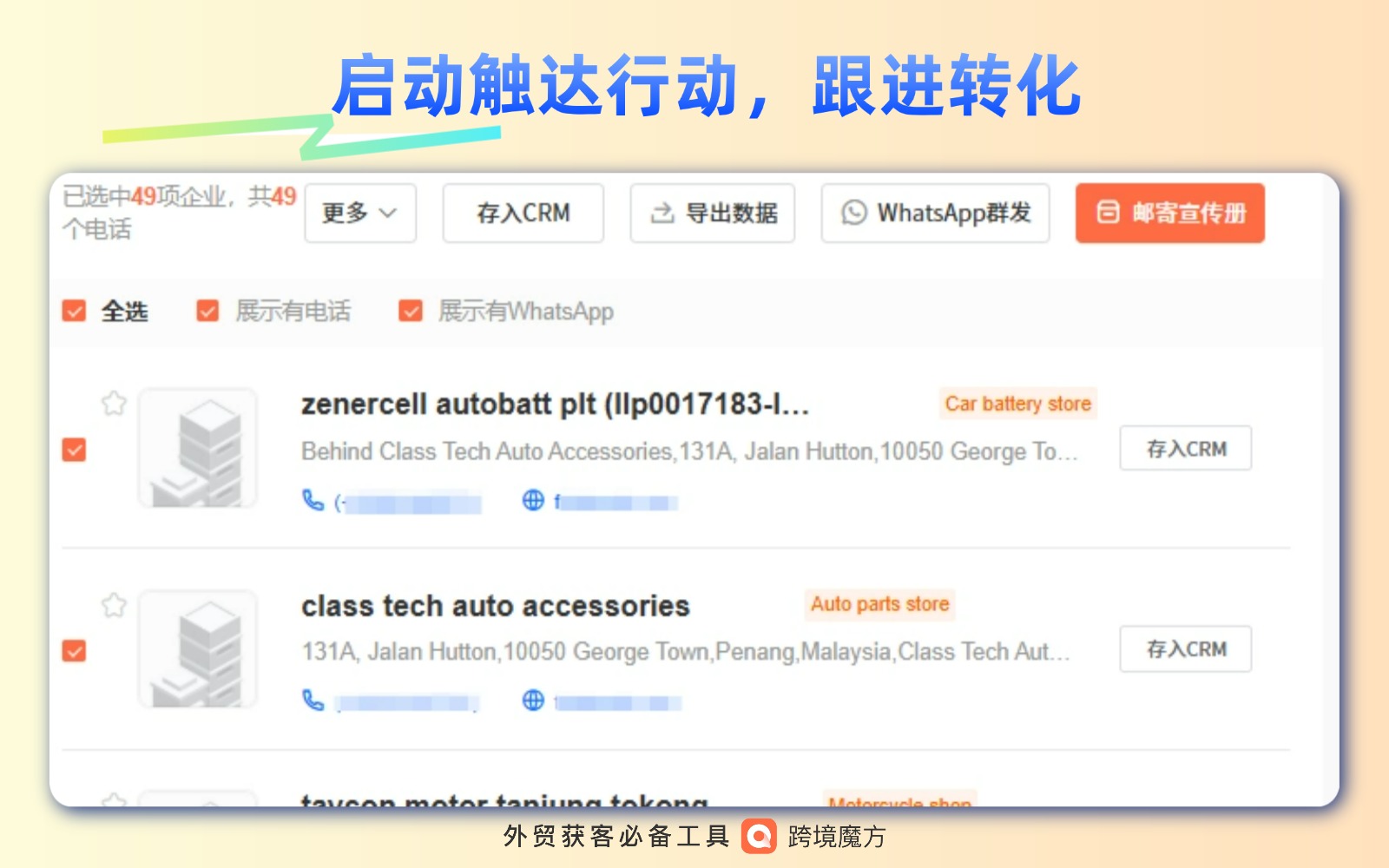Screen dimensions: 1389x868
Task: Favorite class tech auto accessories with star
Action: (114, 605)
